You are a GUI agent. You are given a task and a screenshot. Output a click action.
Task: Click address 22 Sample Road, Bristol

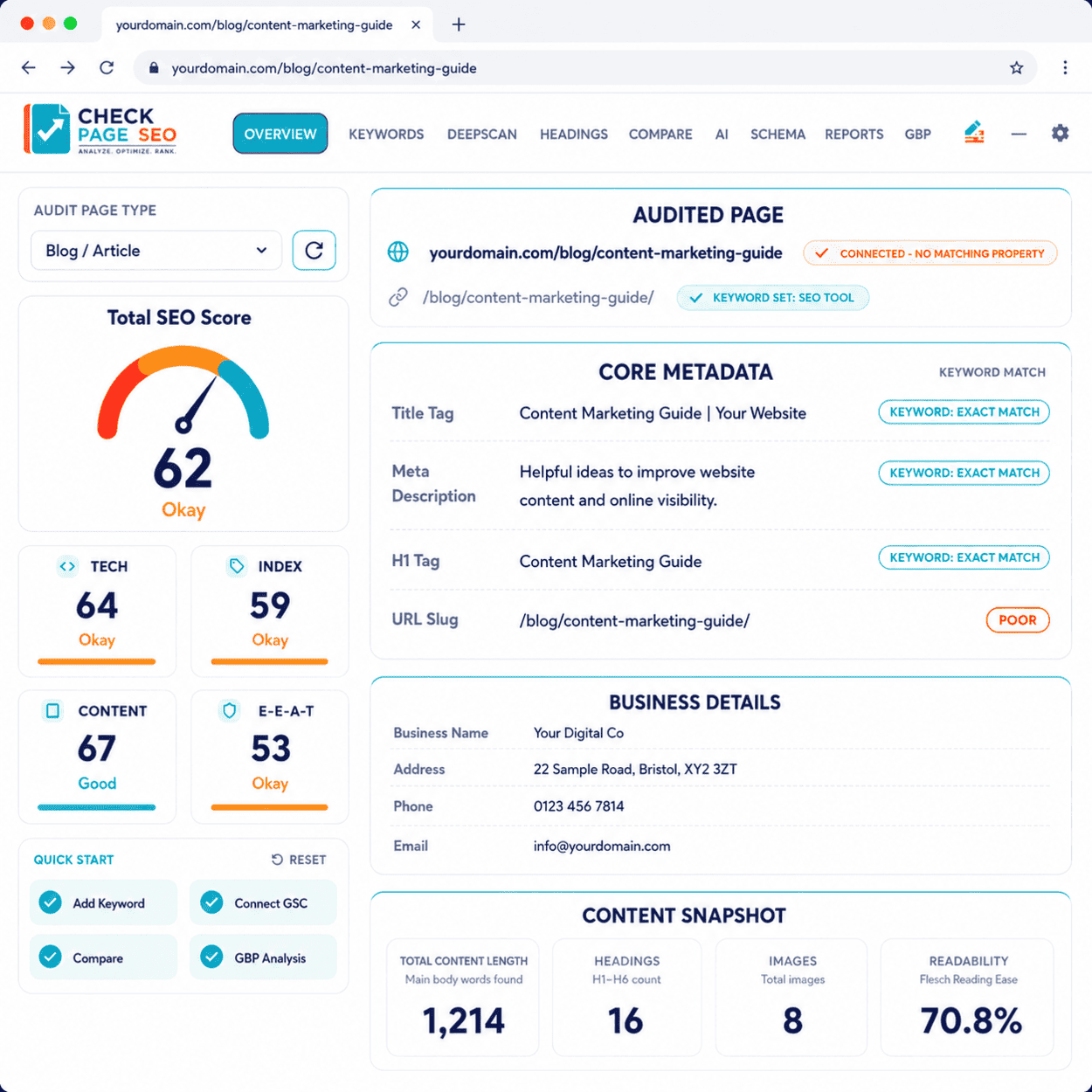[x=635, y=769]
